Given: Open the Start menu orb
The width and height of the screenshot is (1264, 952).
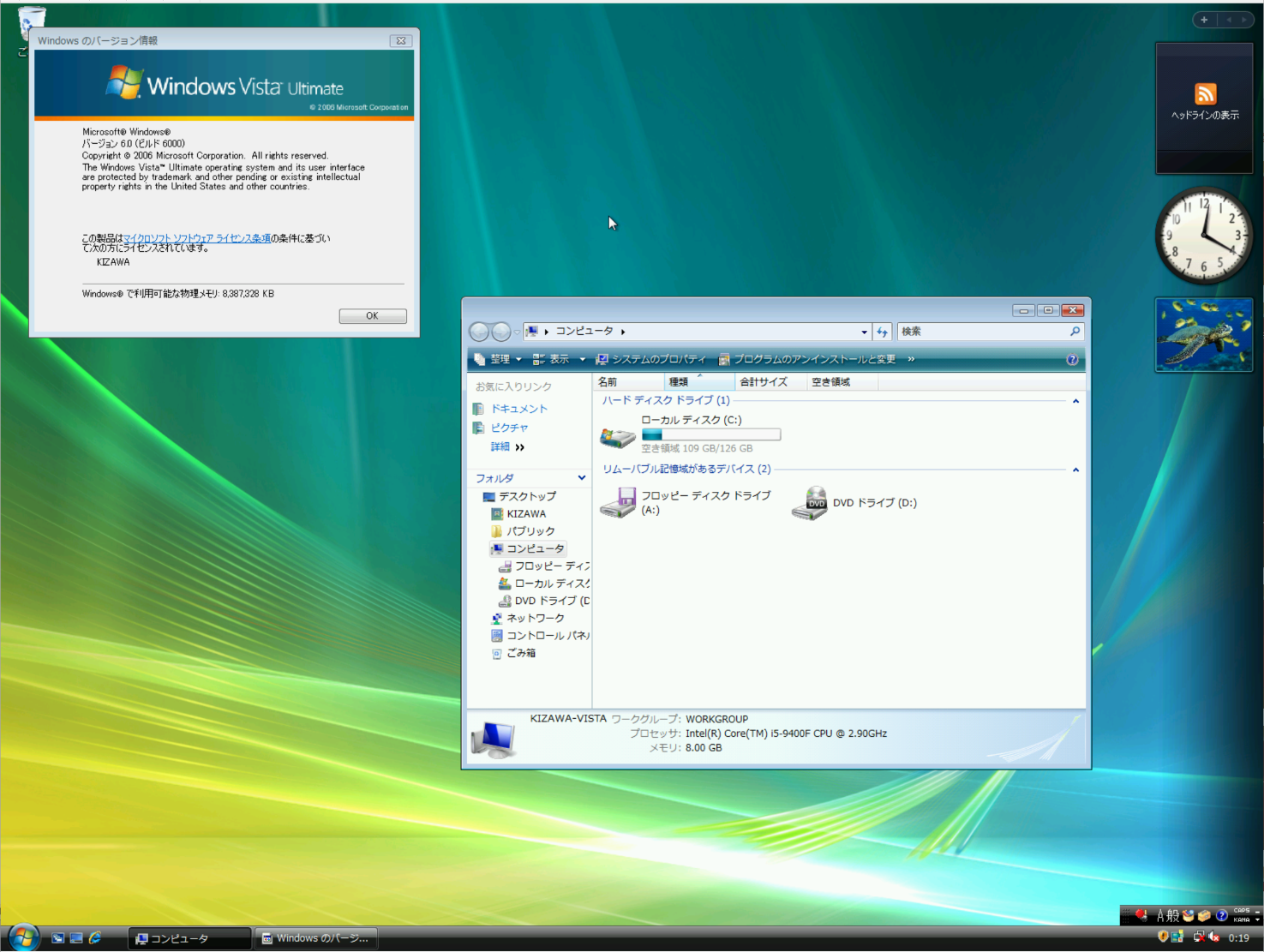Looking at the screenshot, I should point(23,937).
